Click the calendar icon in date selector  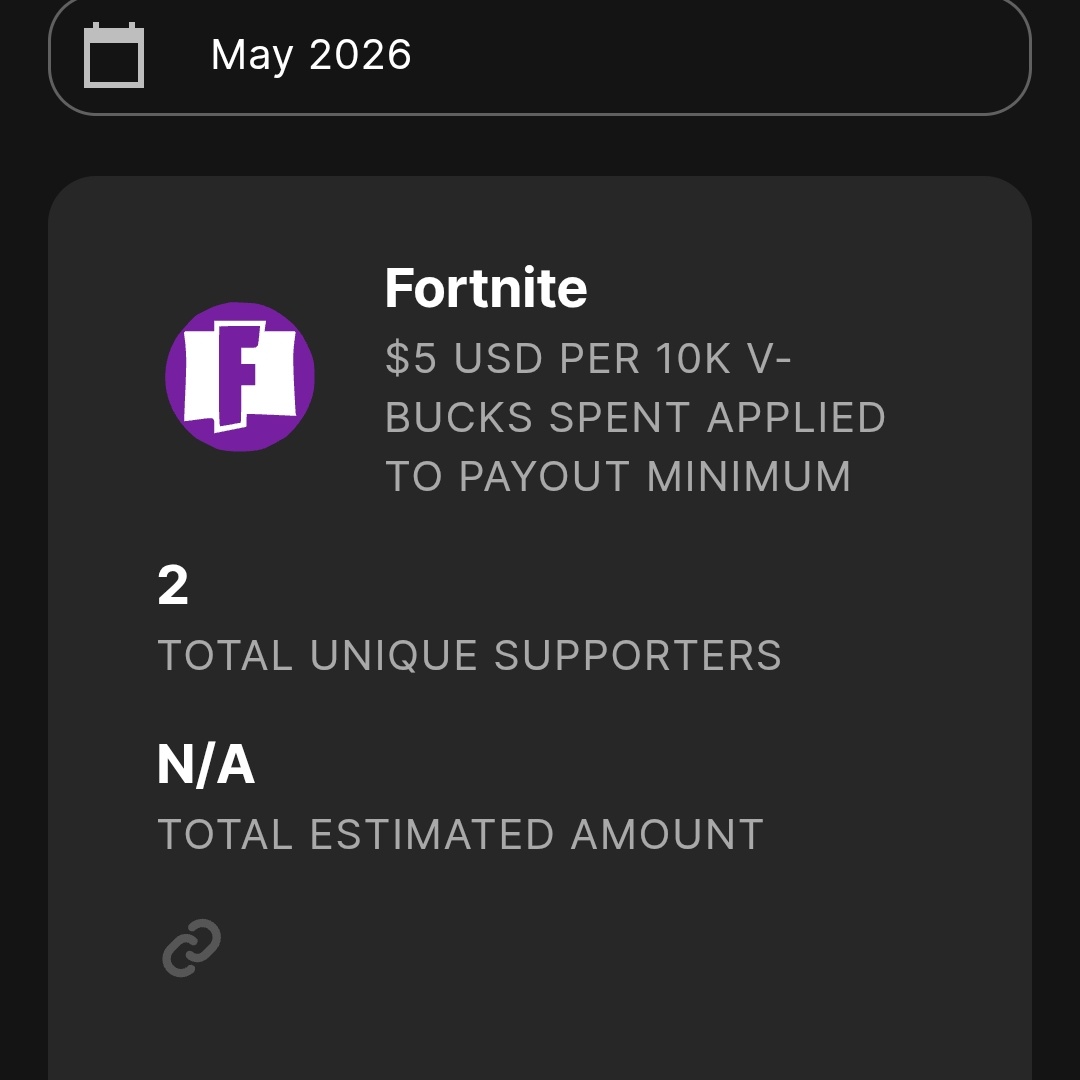coord(114,55)
